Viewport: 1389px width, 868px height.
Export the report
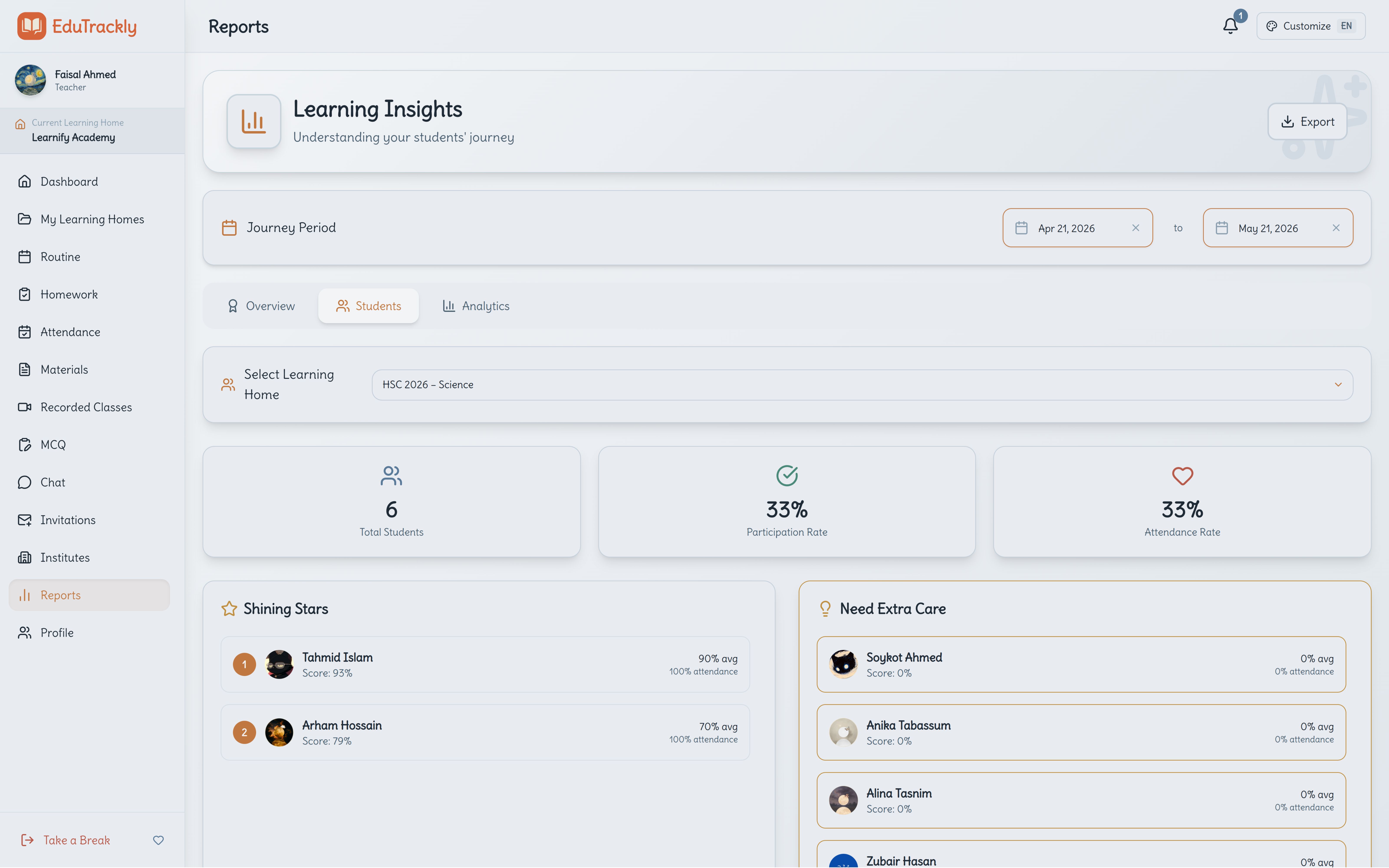[1307, 122]
